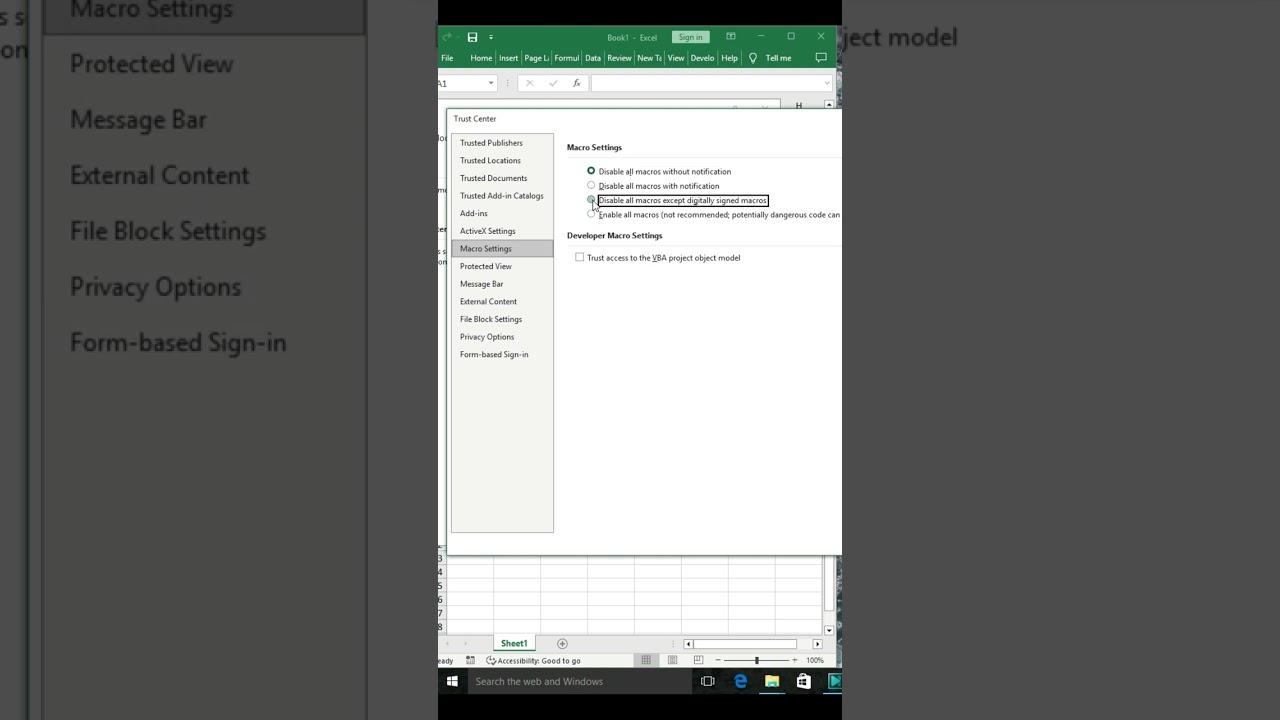Click Search the web and Windows box

click(578, 681)
